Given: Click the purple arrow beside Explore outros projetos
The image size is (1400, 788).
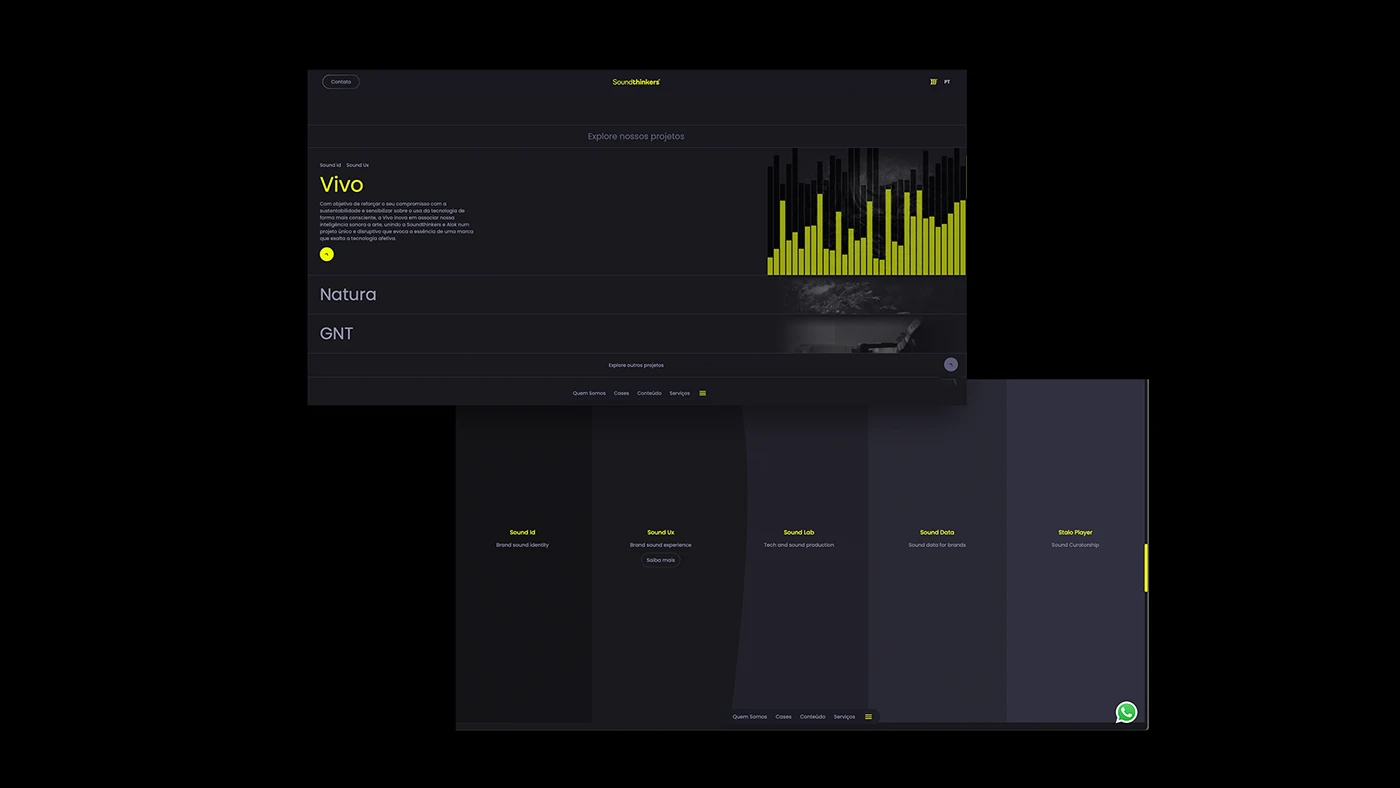Looking at the screenshot, I should pyautogui.click(x=950, y=365).
